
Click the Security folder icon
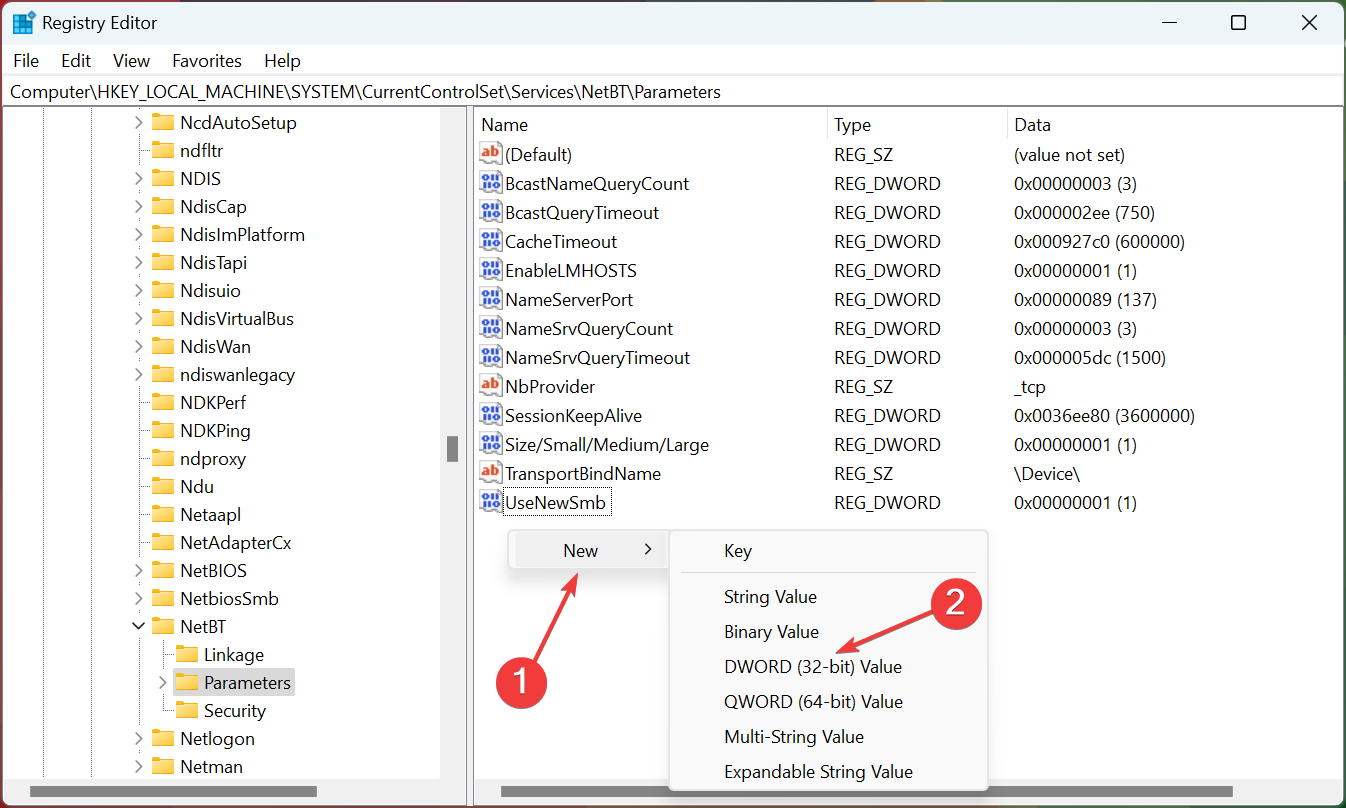click(x=187, y=710)
